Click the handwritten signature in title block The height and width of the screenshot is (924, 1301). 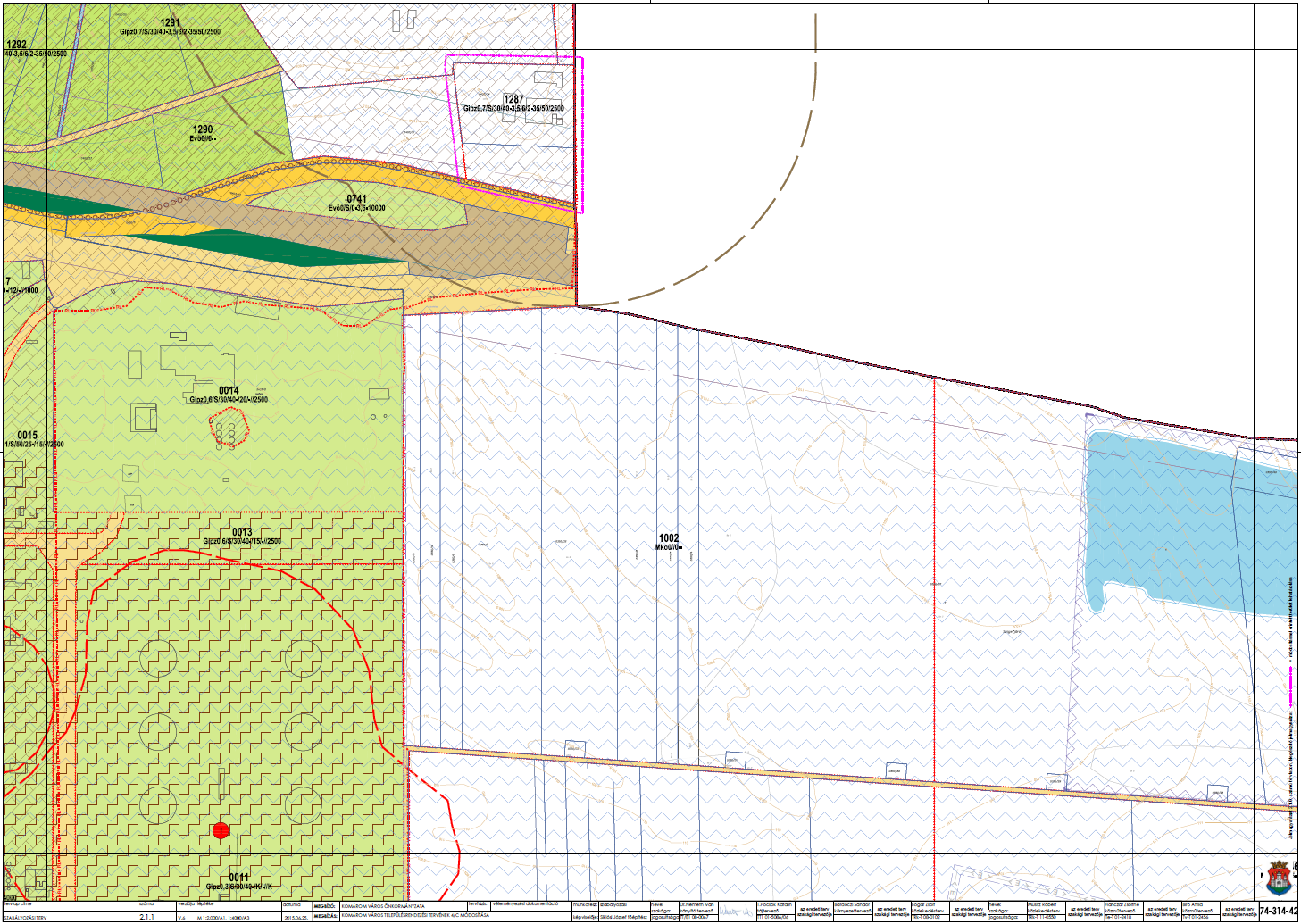click(737, 912)
